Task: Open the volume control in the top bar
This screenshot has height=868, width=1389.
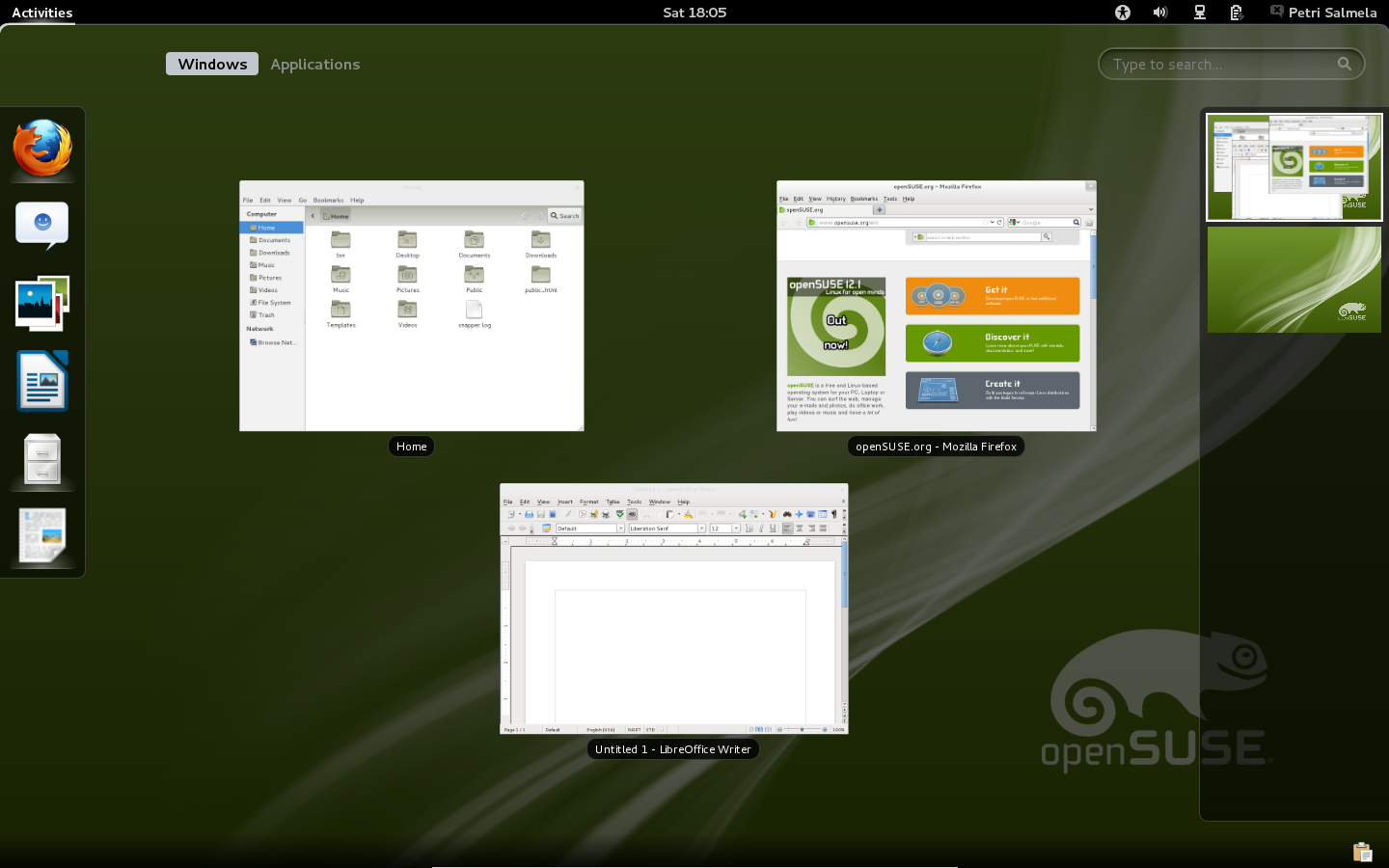Action: (1160, 13)
